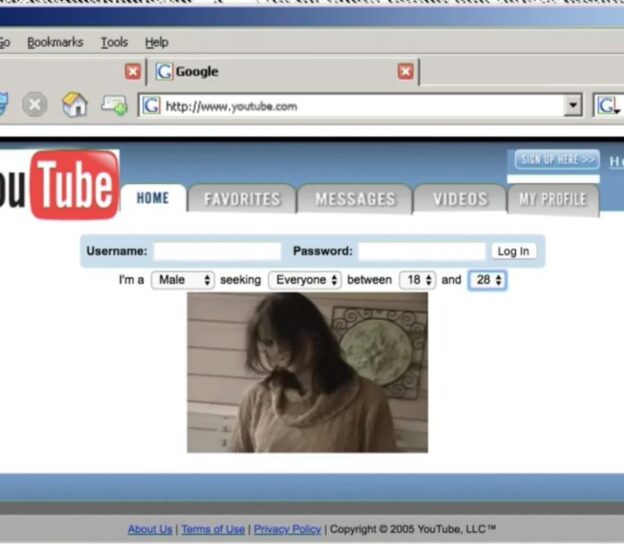Click the YouTube logo
This screenshot has height=544, width=624.
click(x=58, y=185)
